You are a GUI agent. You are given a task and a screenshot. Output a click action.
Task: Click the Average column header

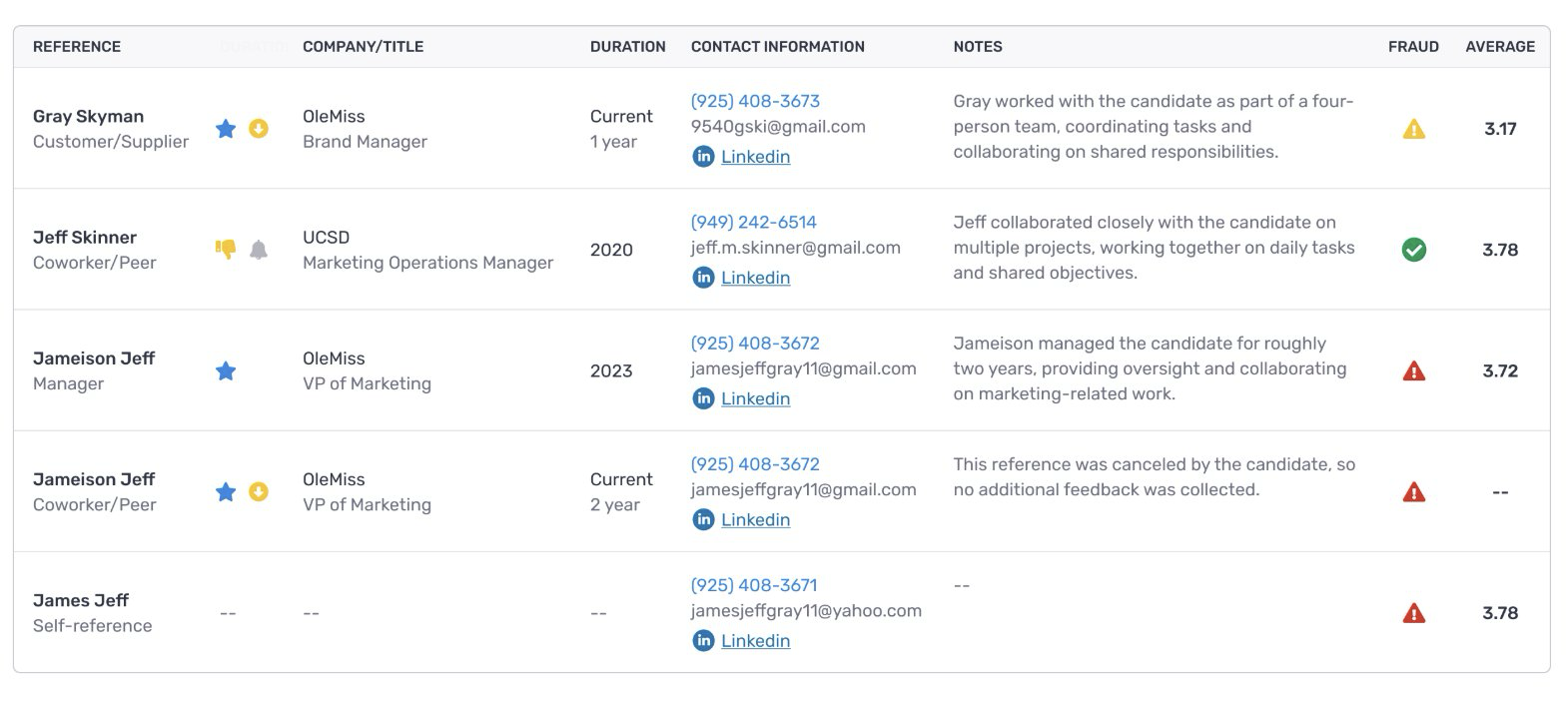click(x=1499, y=47)
